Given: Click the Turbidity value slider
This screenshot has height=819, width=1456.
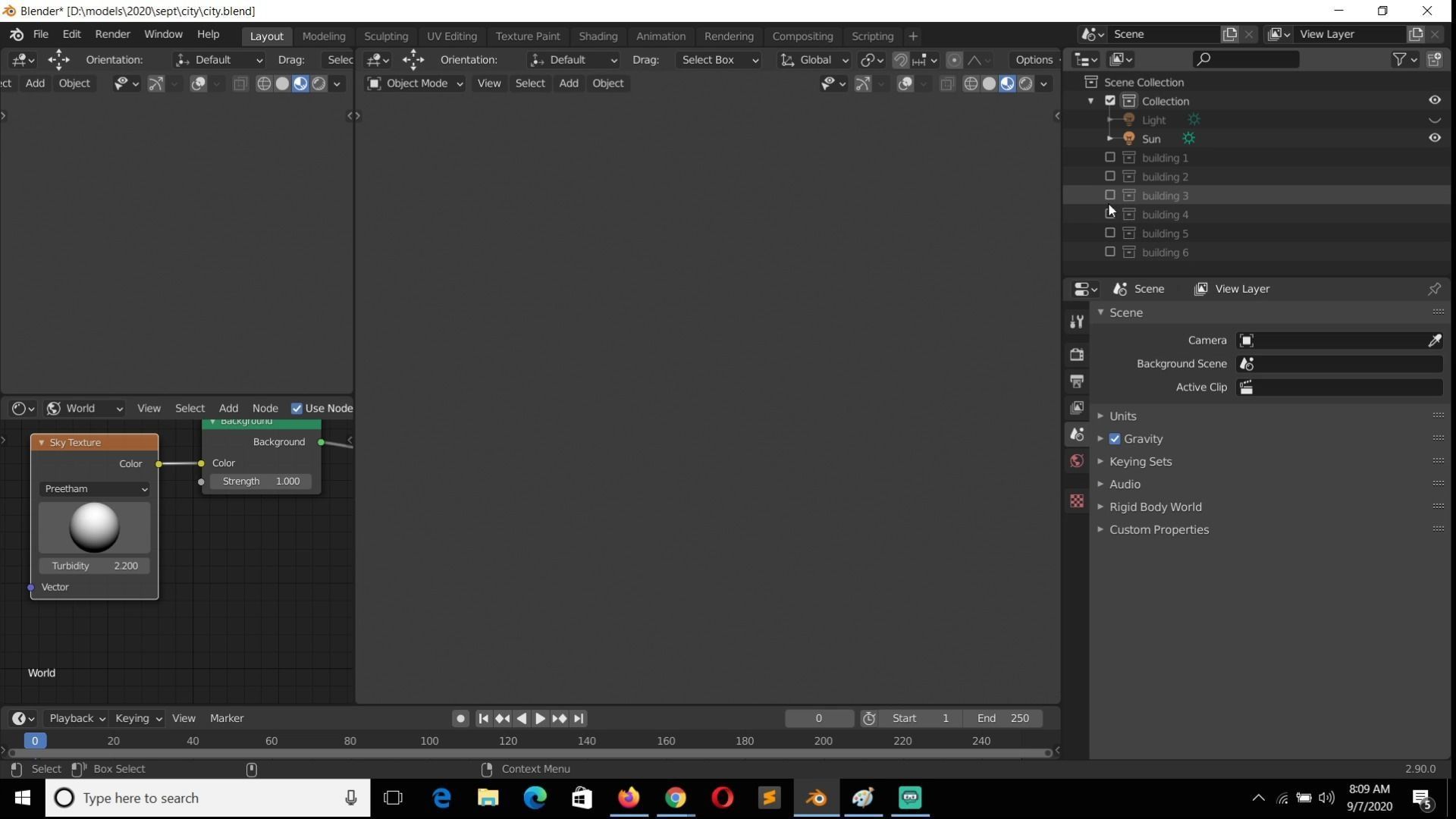Looking at the screenshot, I should click(95, 566).
